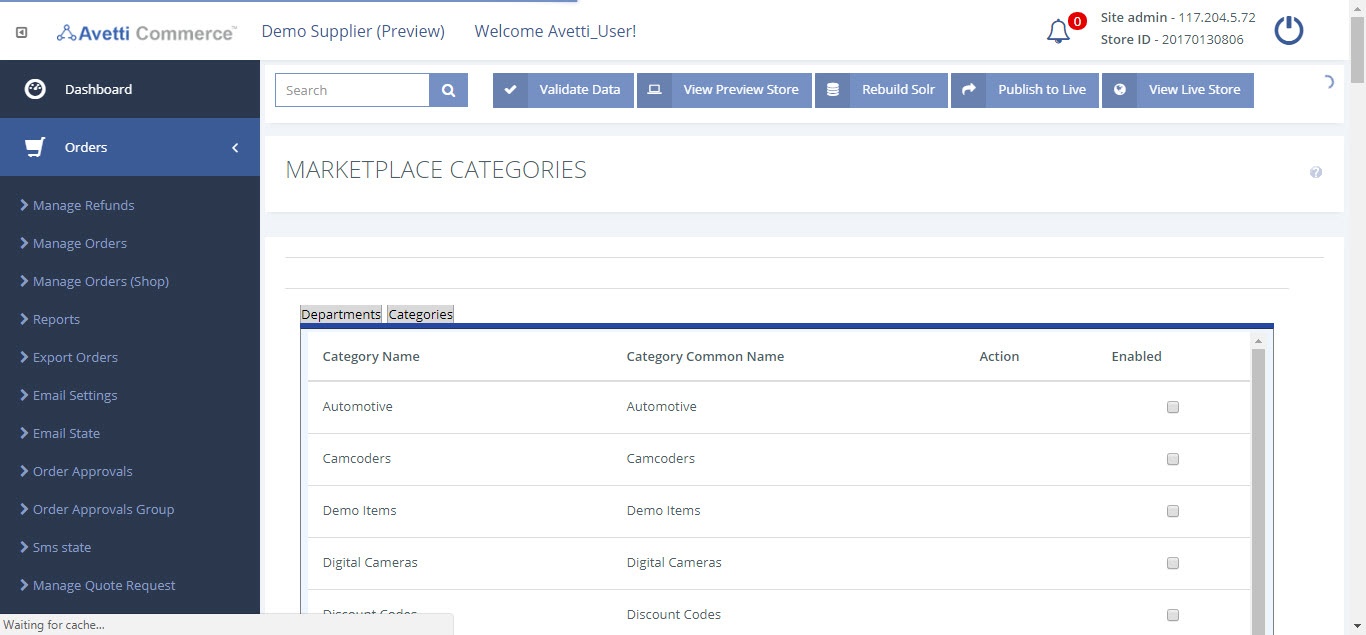Screen dimensions: 1366x635
Task: Expand Email Settings chevron in sidebar
Action: click(24, 395)
